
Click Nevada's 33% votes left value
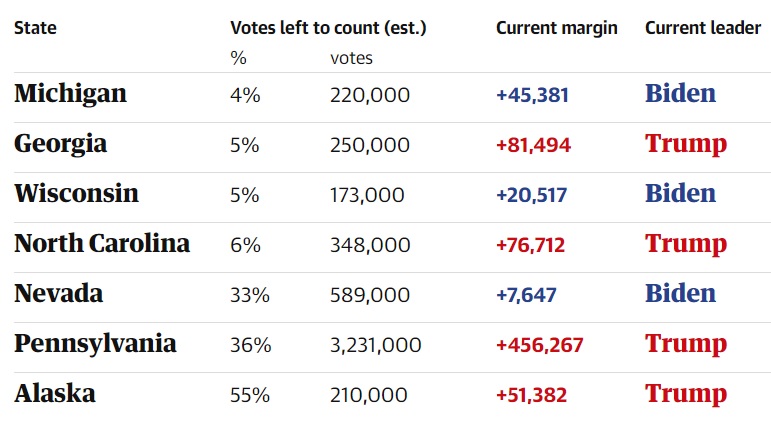(248, 295)
